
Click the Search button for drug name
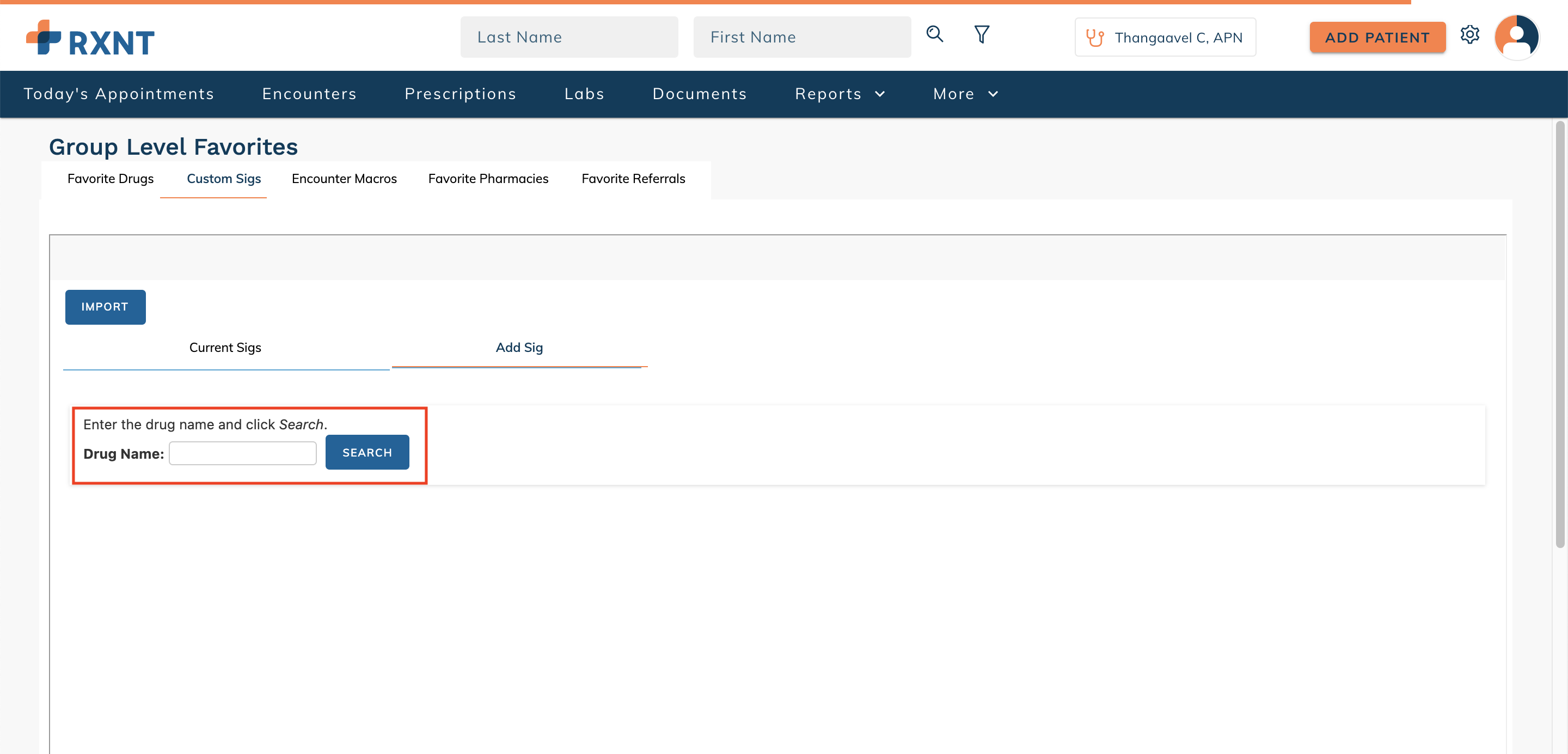(367, 453)
